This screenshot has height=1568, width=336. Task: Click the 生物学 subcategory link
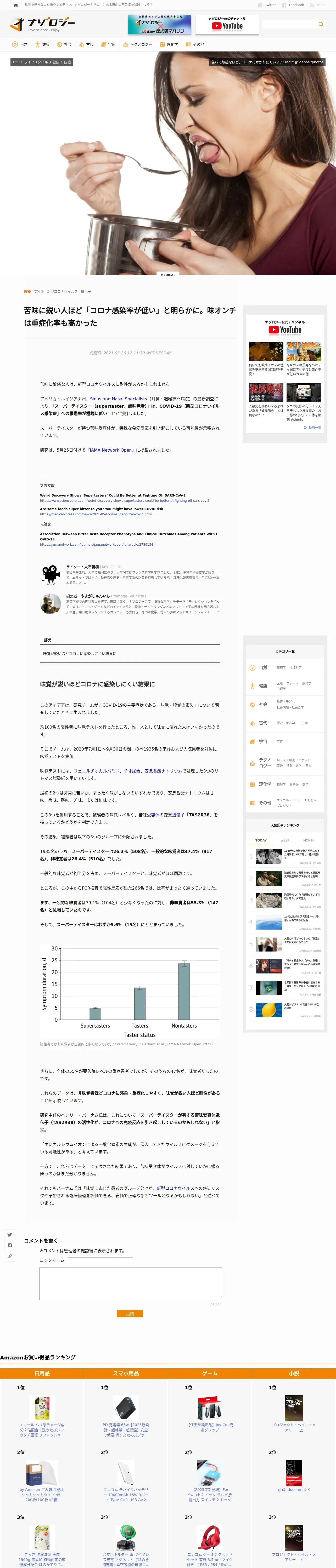click(x=281, y=667)
